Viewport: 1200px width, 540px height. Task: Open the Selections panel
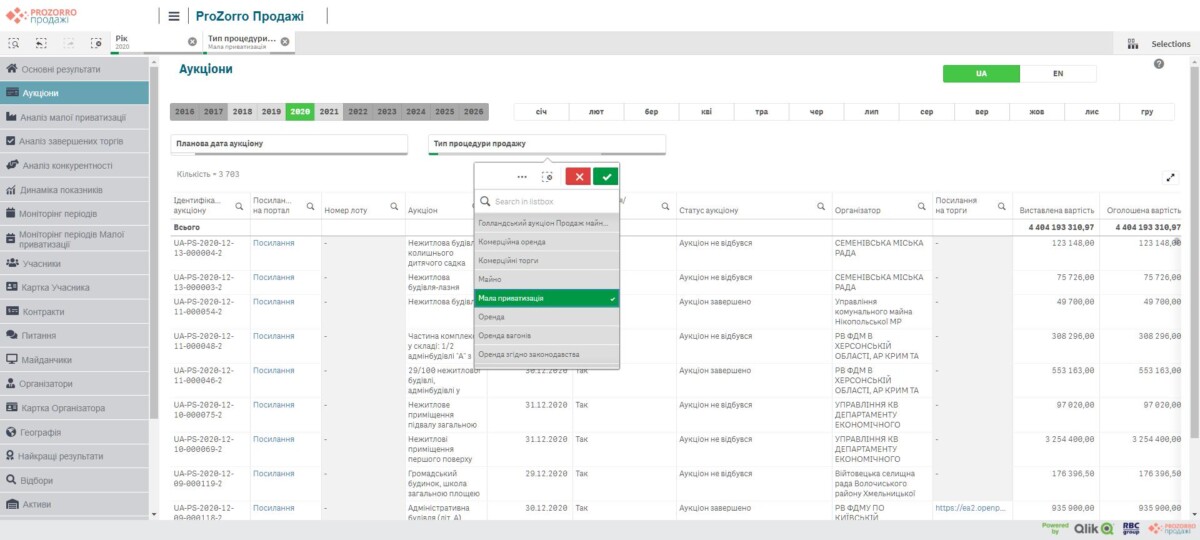click(1159, 43)
